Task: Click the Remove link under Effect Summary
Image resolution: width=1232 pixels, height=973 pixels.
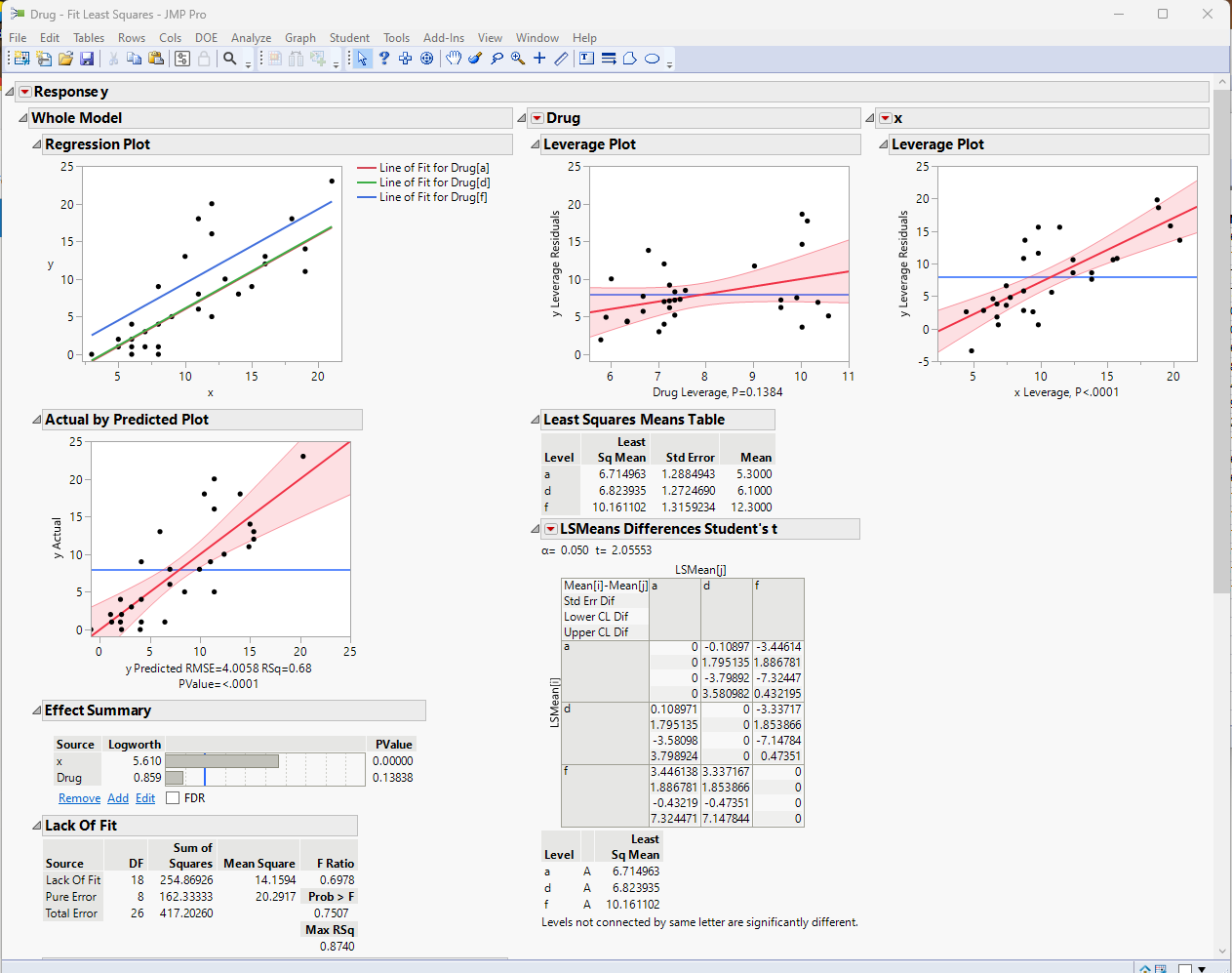Action: click(x=79, y=797)
